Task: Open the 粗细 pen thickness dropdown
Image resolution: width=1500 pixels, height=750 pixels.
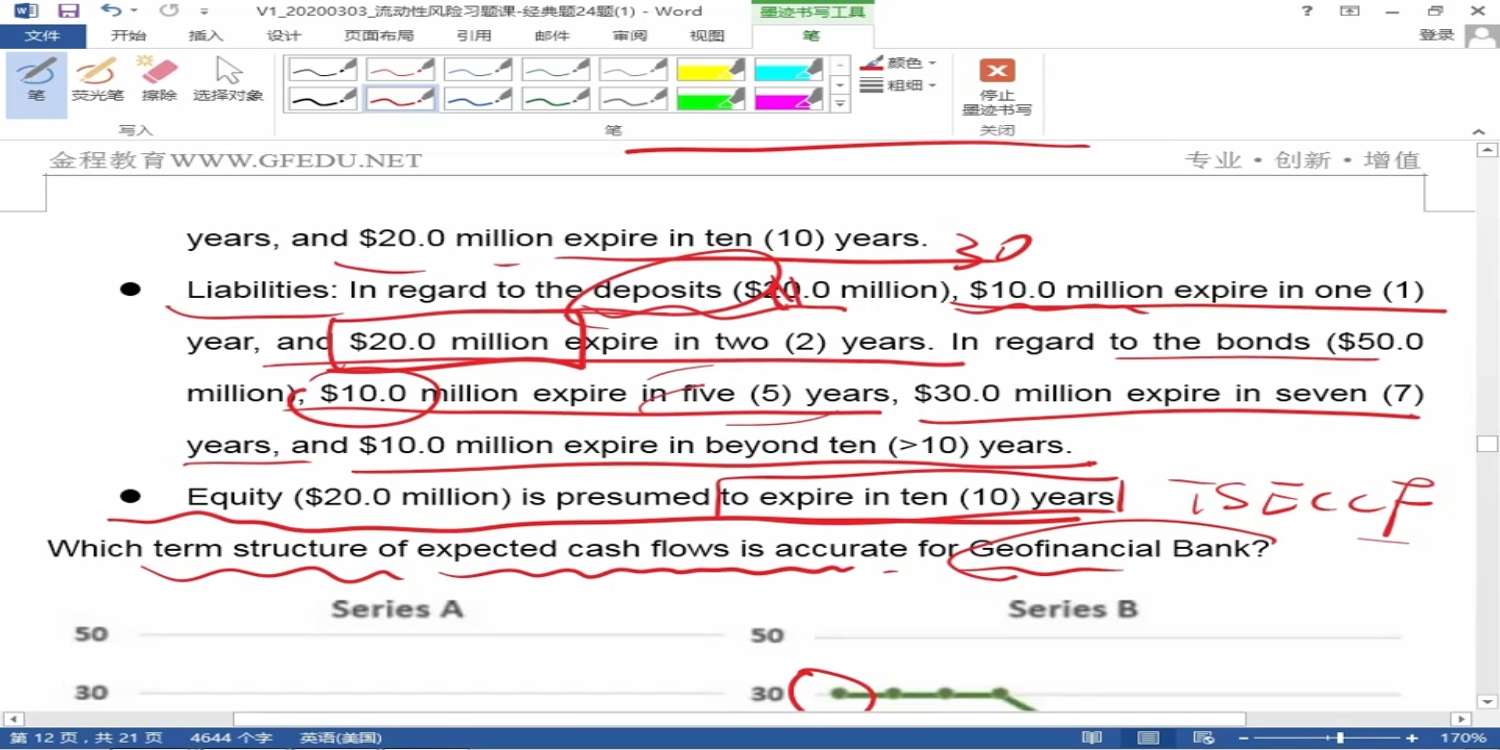Action: click(900, 86)
